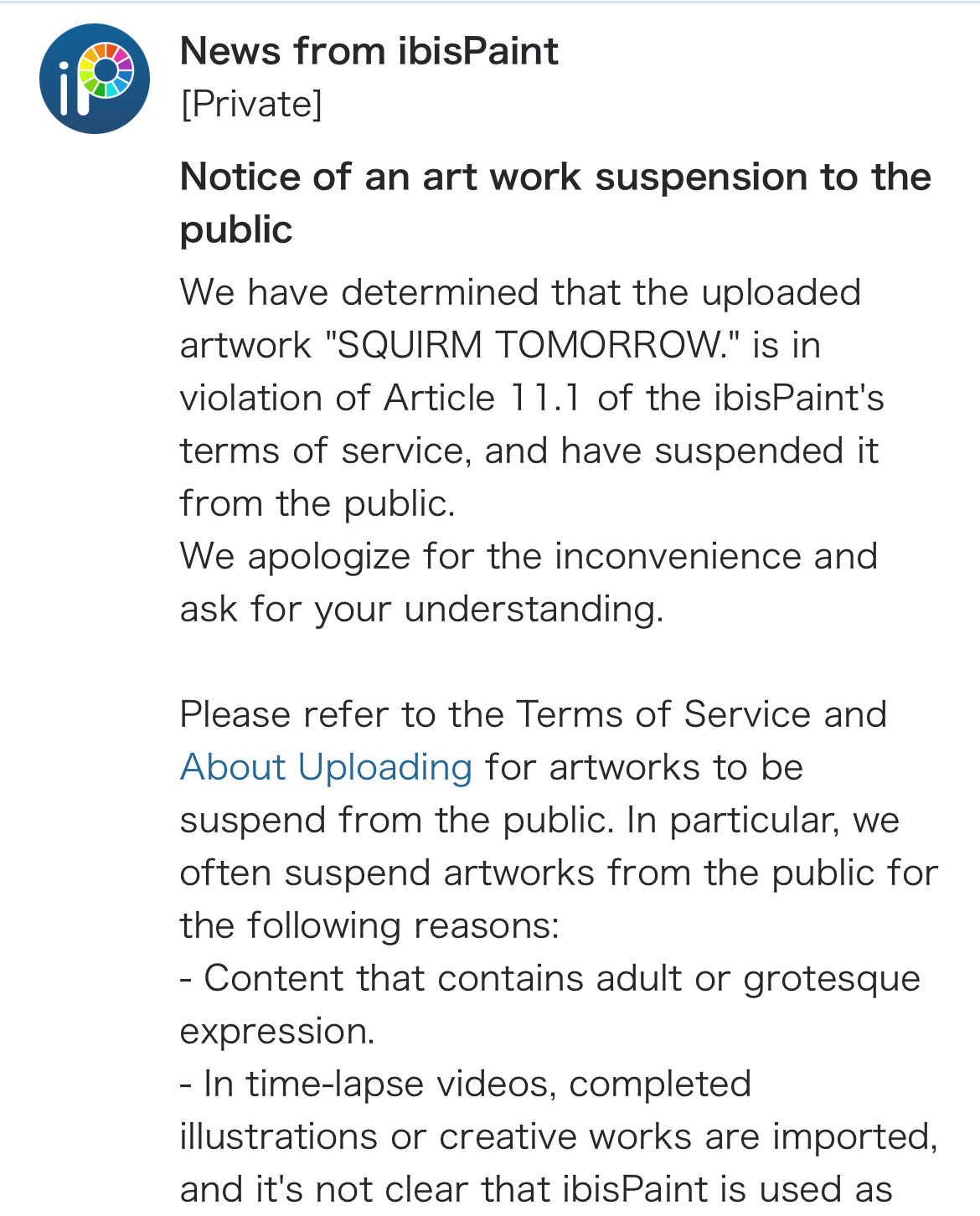Click "terms of service, and have suspended" line
This screenshot has height=1216, width=980.
click(x=529, y=451)
